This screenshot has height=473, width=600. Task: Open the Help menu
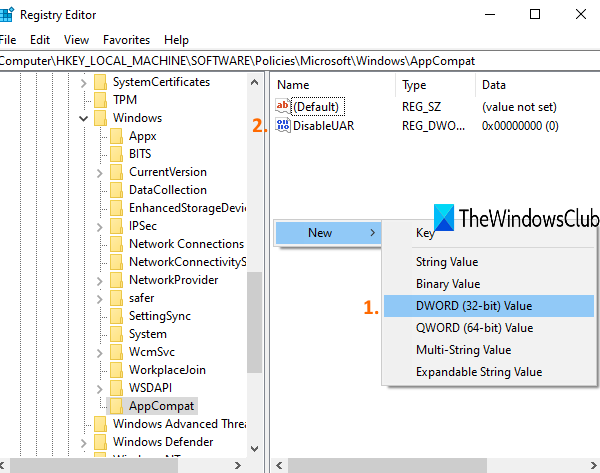click(176, 40)
